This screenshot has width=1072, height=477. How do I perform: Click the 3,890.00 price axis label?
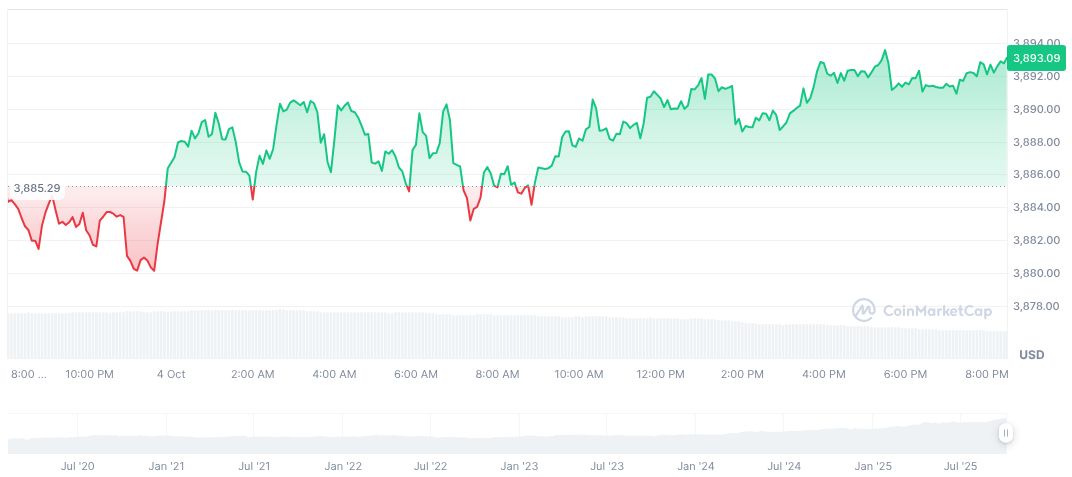click(x=1035, y=109)
